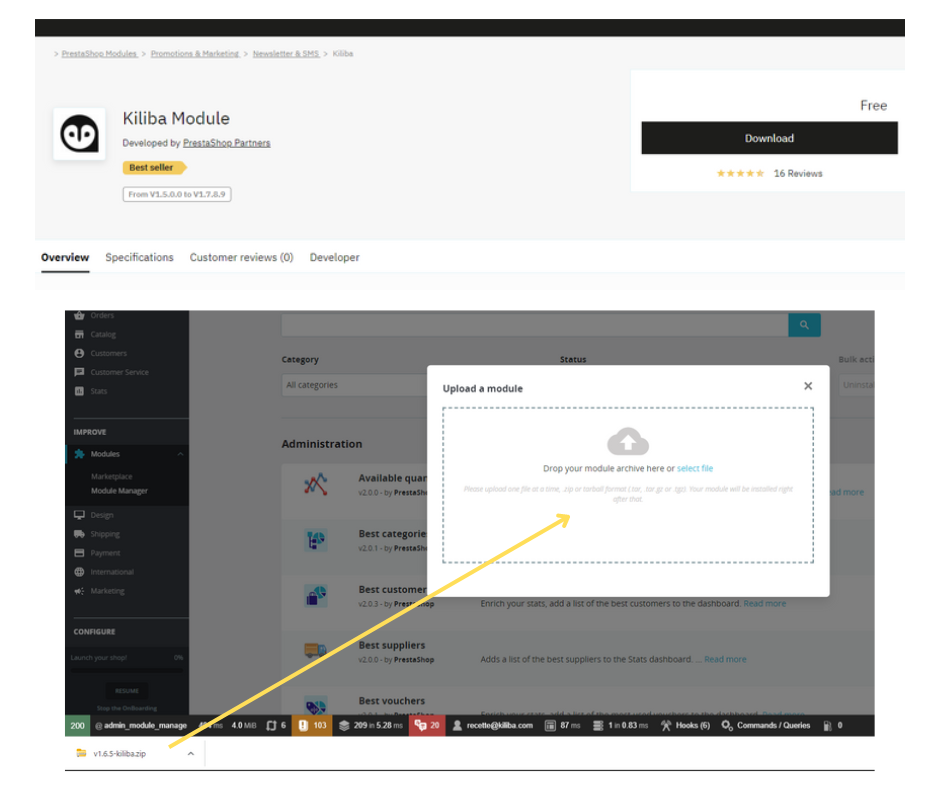Click the Available quantities module icon
940x788 pixels.
click(315, 484)
